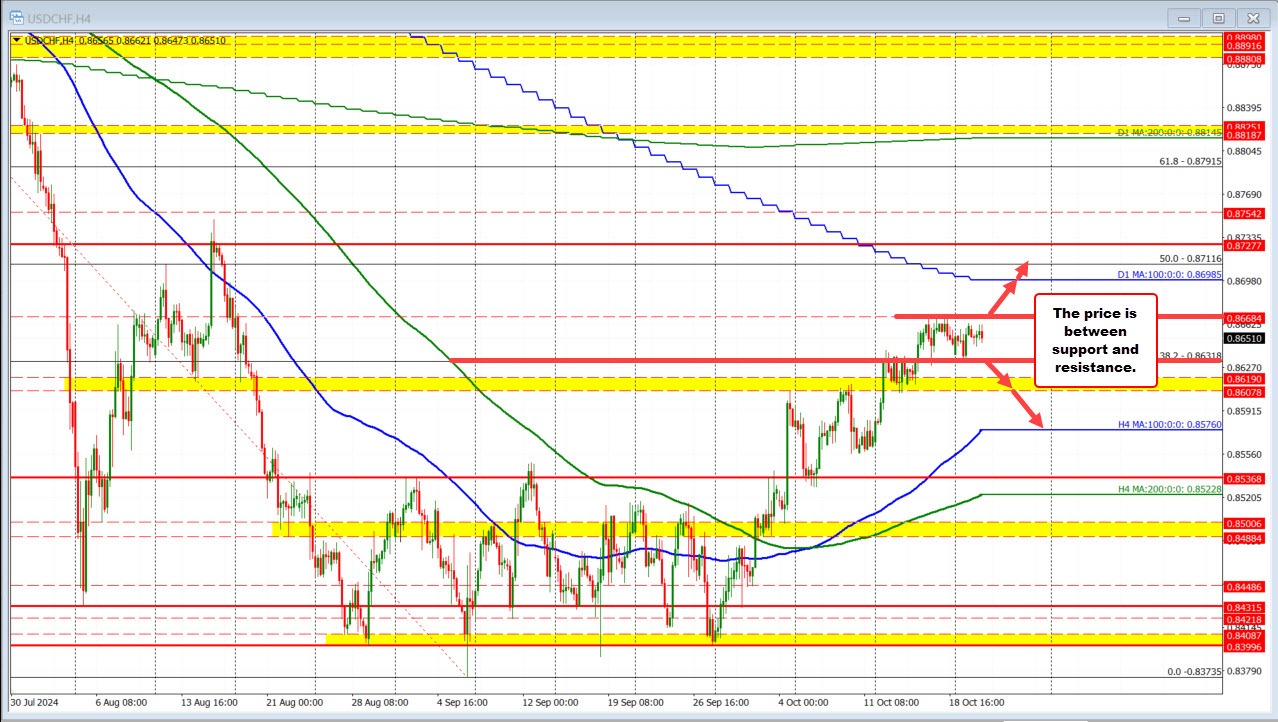The width and height of the screenshot is (1278, 722).
Task: Click the black triangle before the USDCHF,H4 label
Action: pyautogui.click(x=16, y=40)
